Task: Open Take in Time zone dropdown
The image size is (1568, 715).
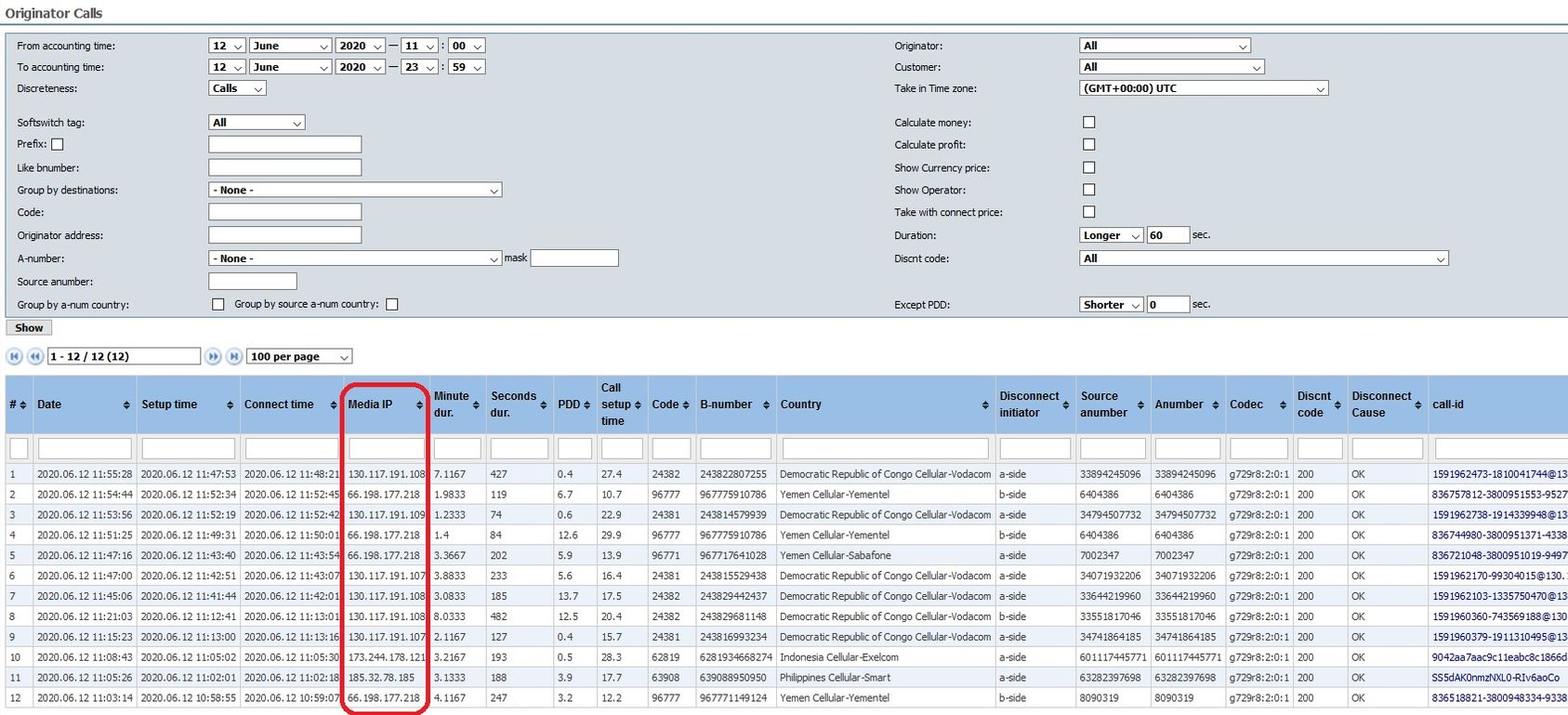Action: click(x=1204, y=88)
